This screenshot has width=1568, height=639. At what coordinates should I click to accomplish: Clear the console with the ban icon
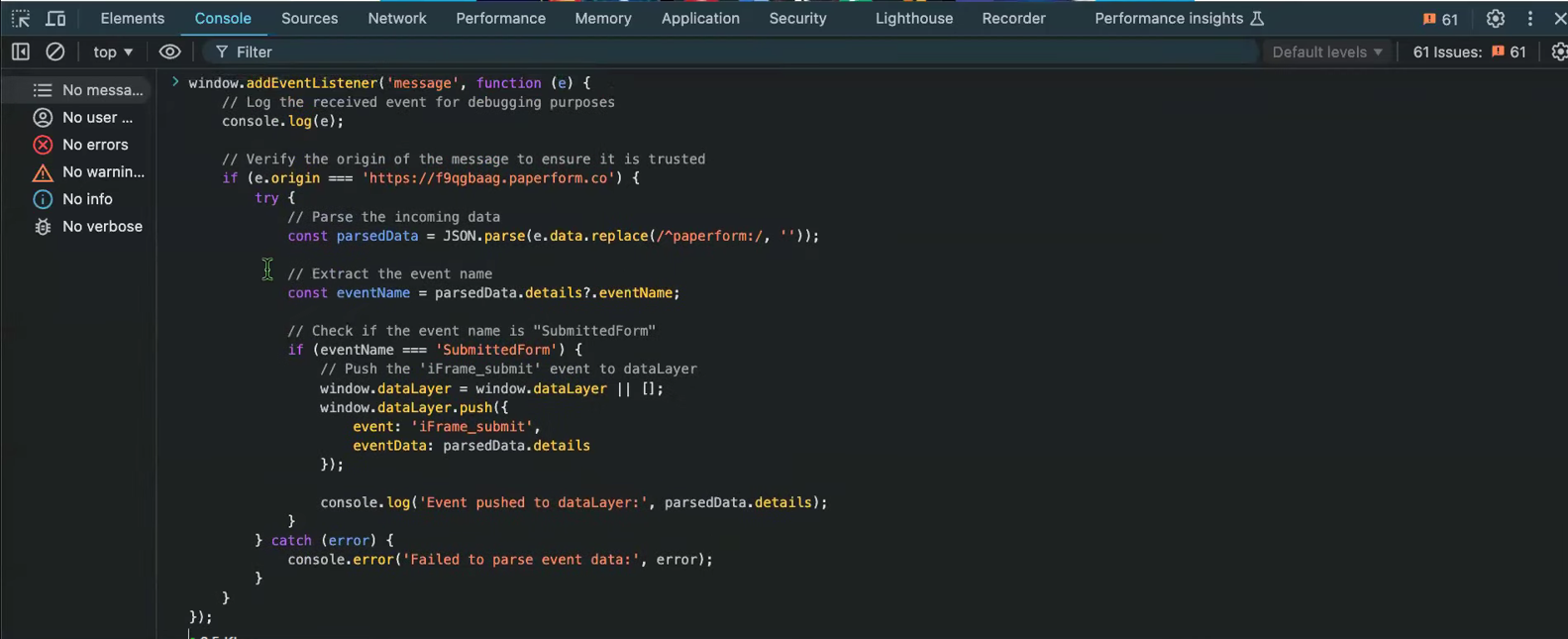coord(55,52)
